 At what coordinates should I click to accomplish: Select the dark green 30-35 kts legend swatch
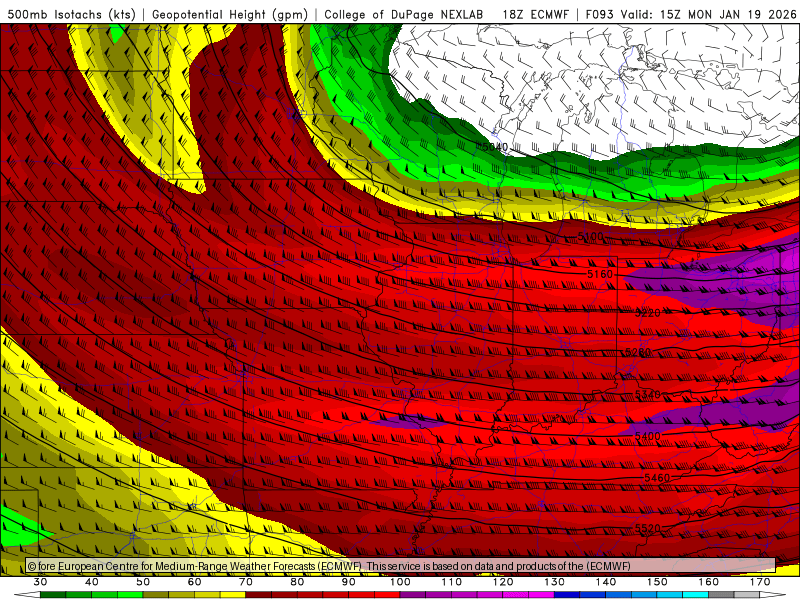tap(53, 595)
